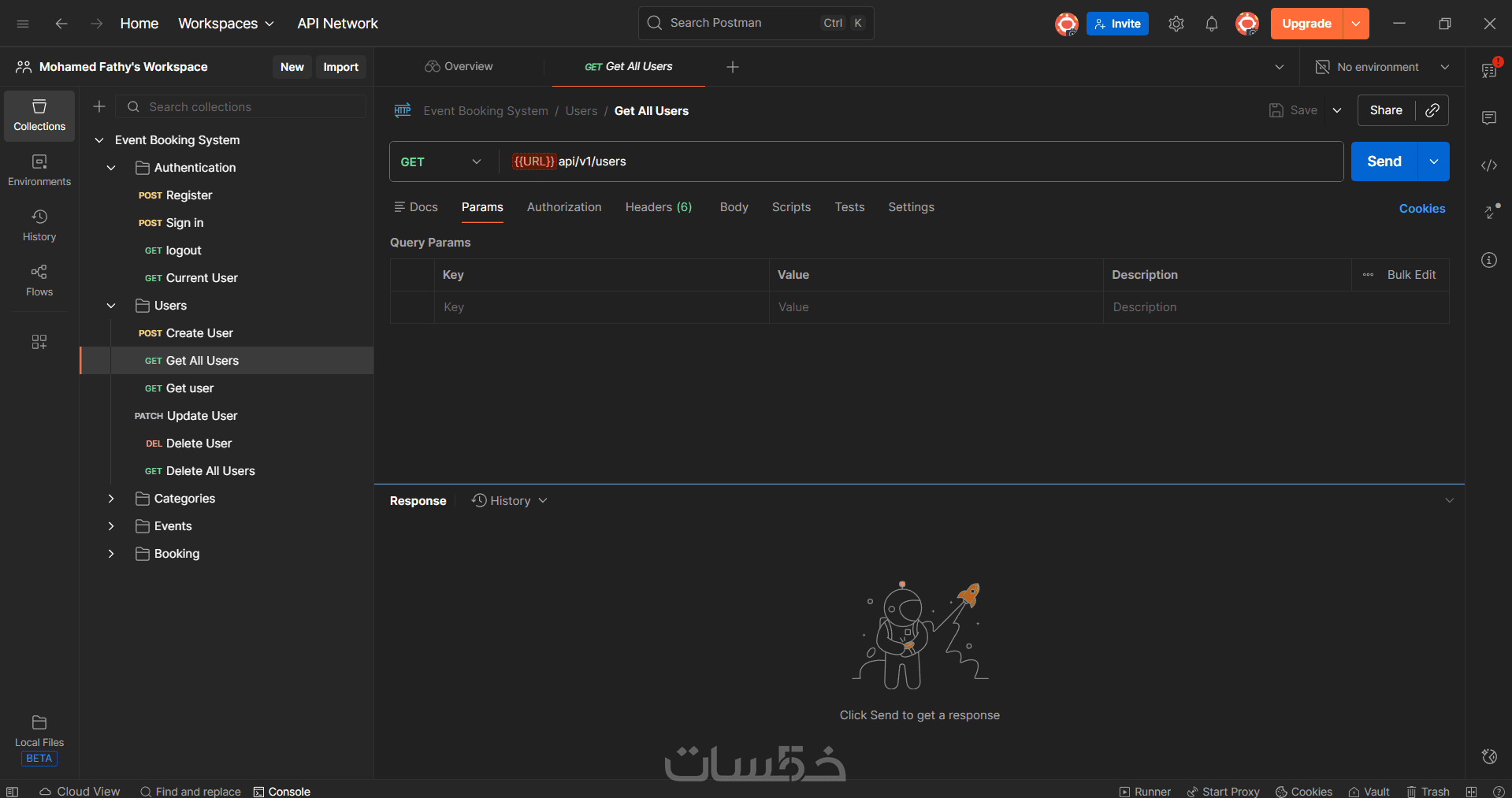This screenshot has height=798, width=1512.
Task: Go back with the left arrow
Action: (61, 24)
